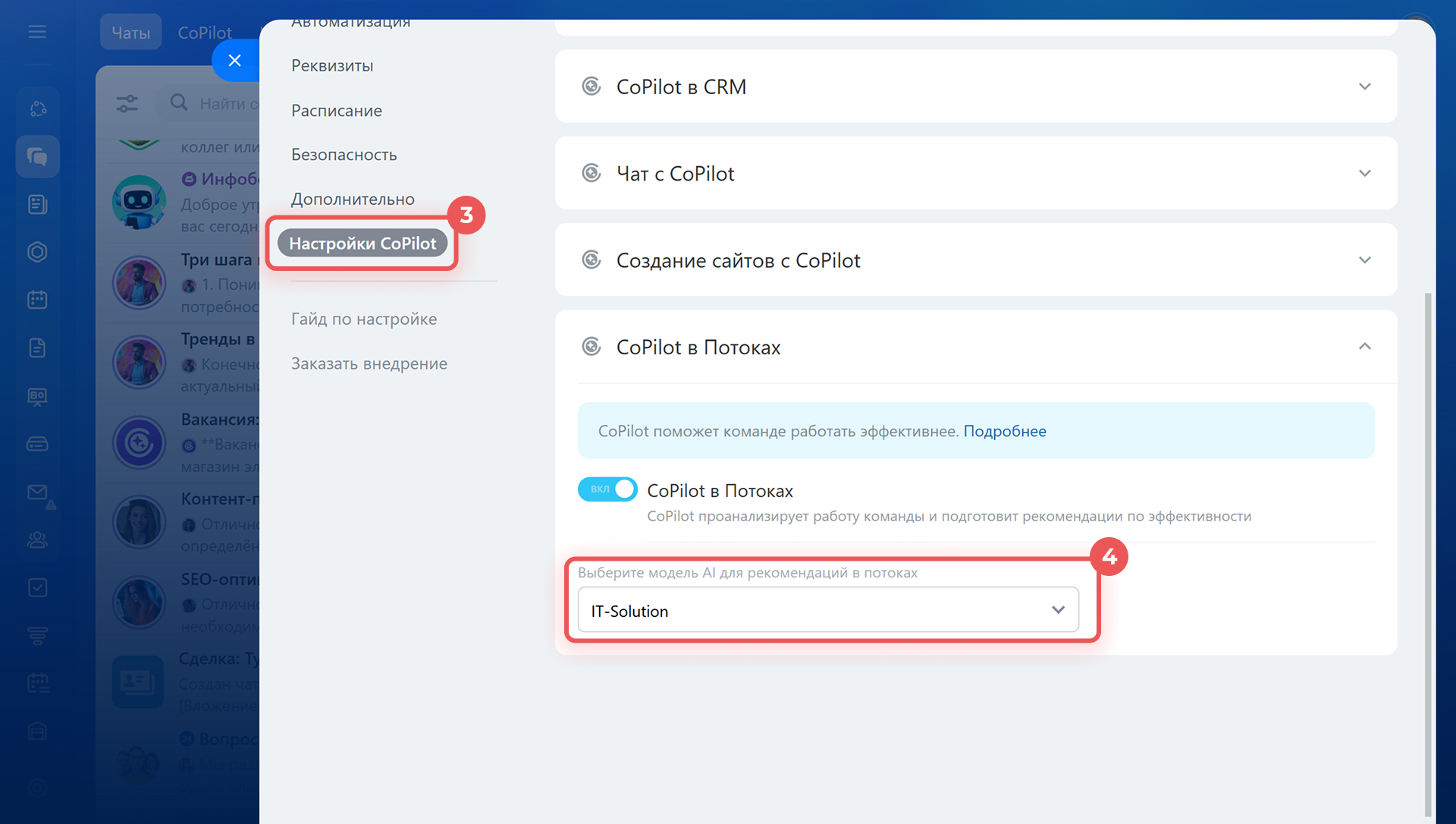The height and width of the screenshot is (824, 1456).
Task: Switch to the 'Чаты' tab
Action: 131,33
